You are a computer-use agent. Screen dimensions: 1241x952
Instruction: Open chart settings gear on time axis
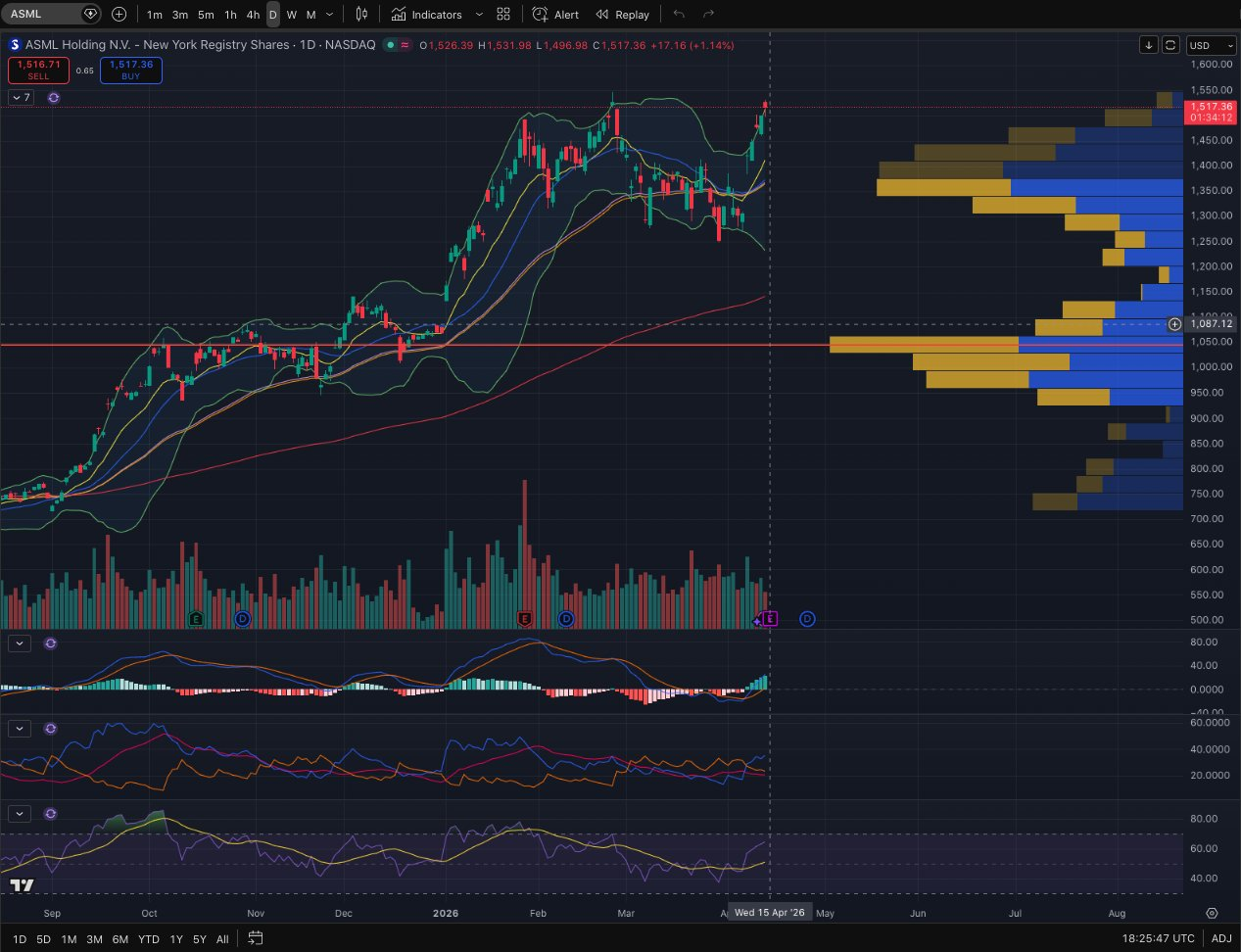(x=1212, y=913)
